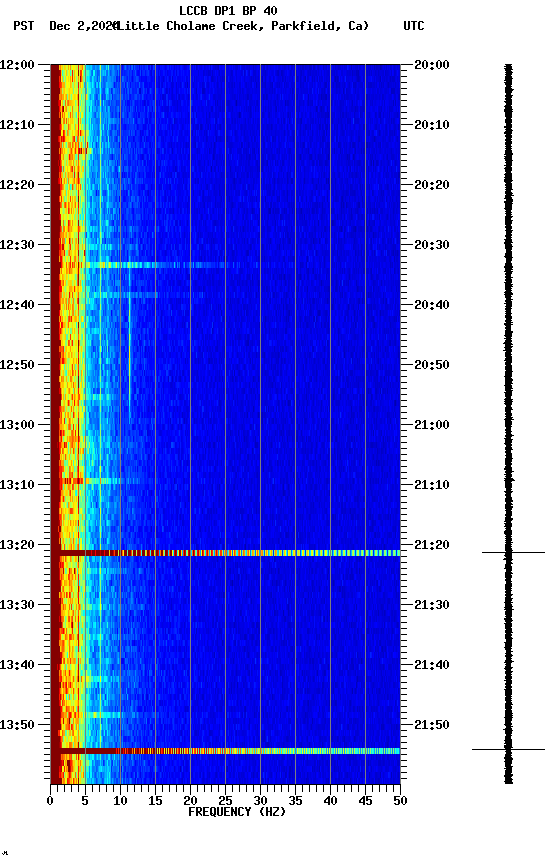Image resolution: width=552 pixels, height=864 pixels.
Task: Click the 13:30 PST time label
Action: [17, 605]
